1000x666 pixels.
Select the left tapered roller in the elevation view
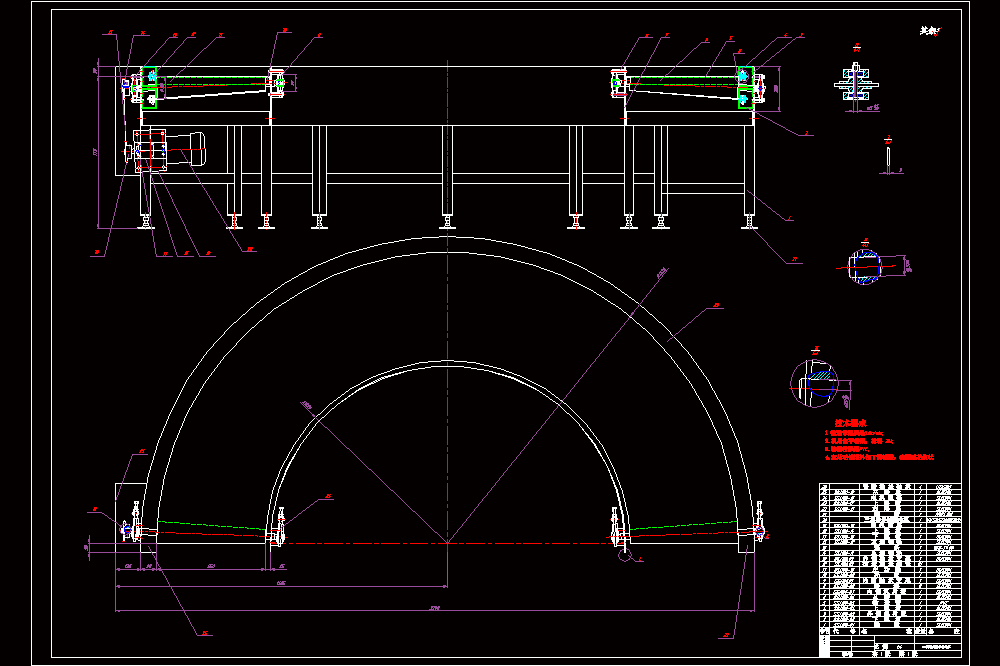[x=212, y=87]
